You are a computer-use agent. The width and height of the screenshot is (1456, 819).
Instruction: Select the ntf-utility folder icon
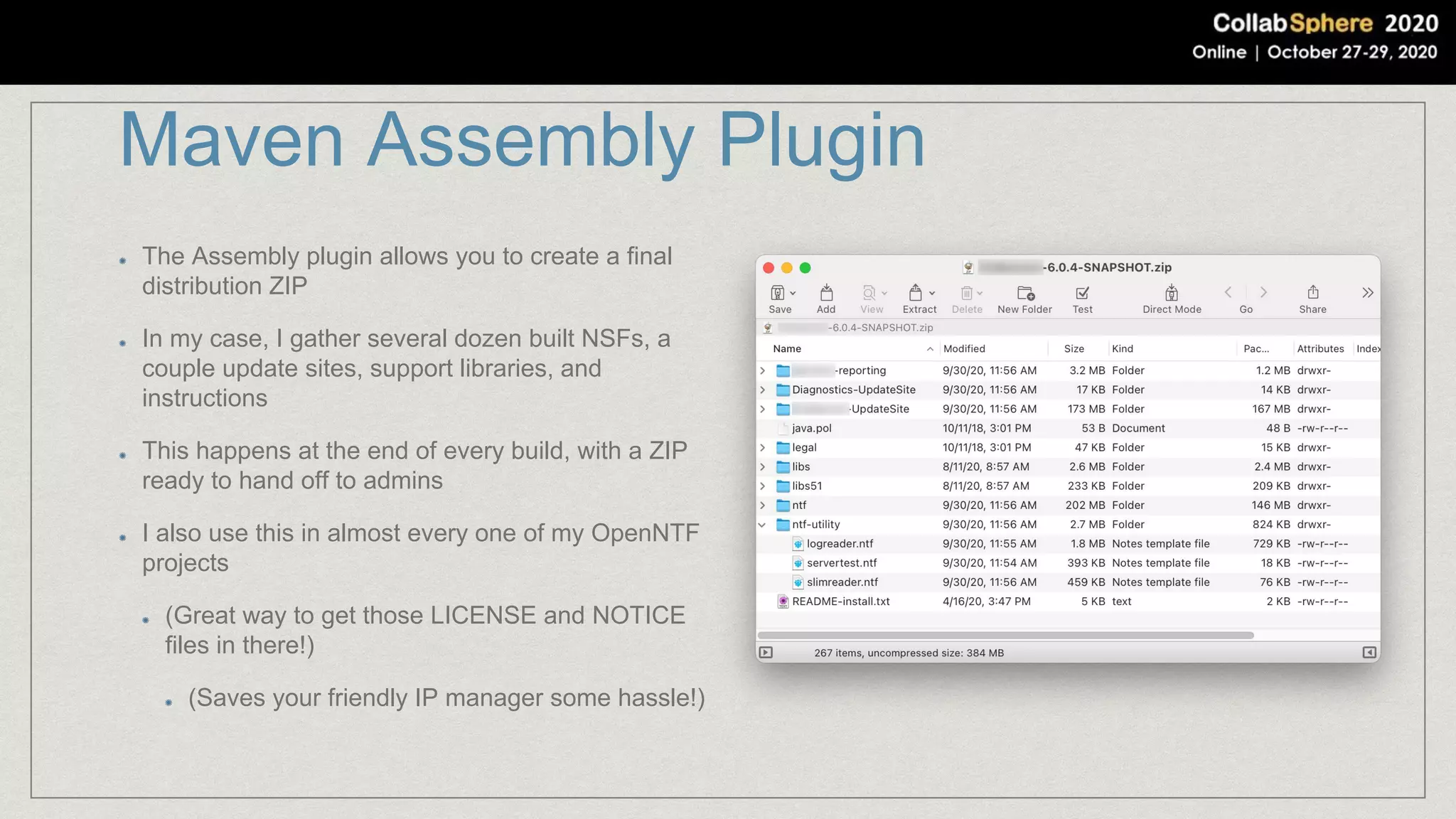(x=783, y=524)
